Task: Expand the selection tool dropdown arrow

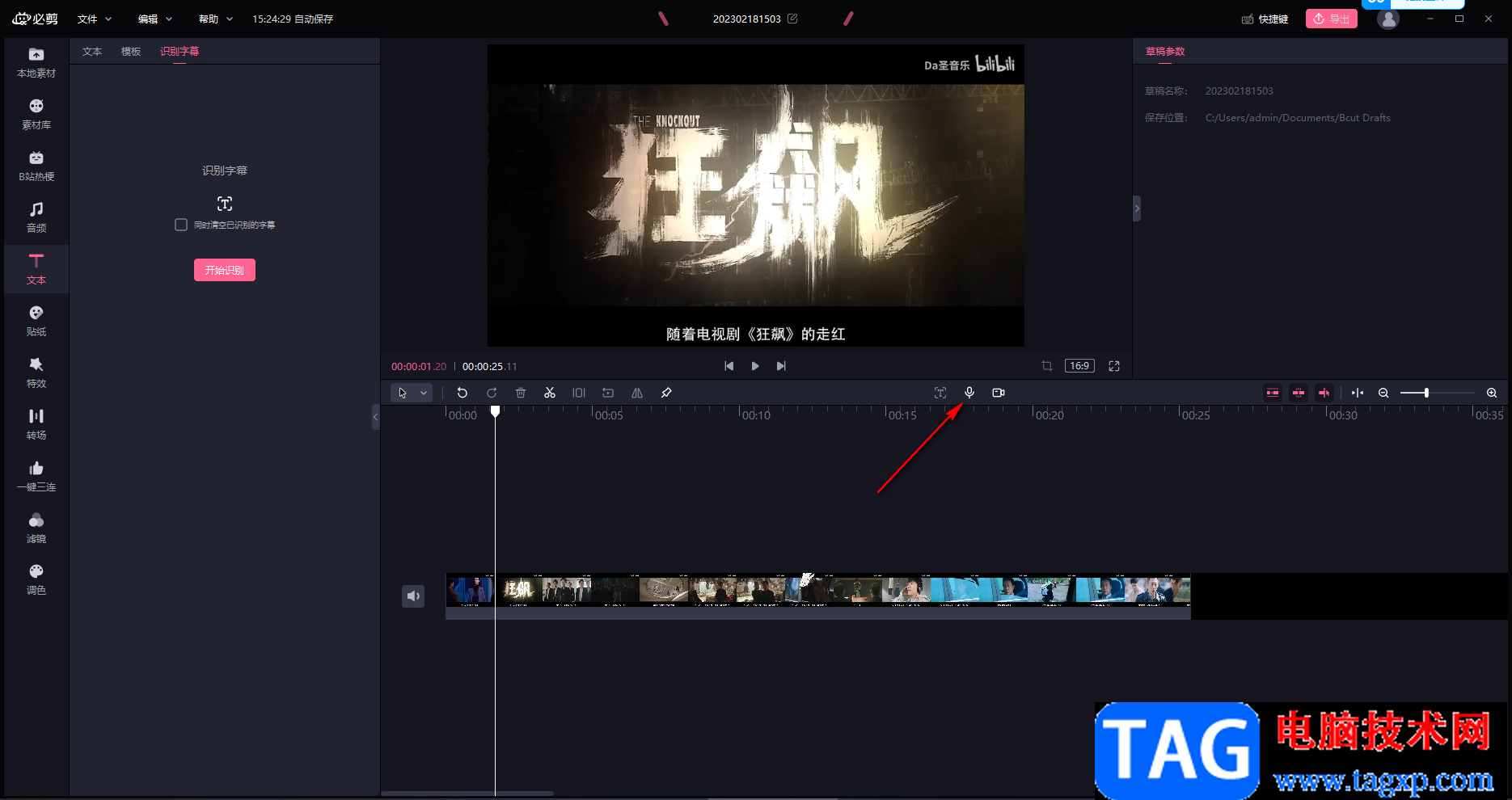Action: click(x=424, y=393)
